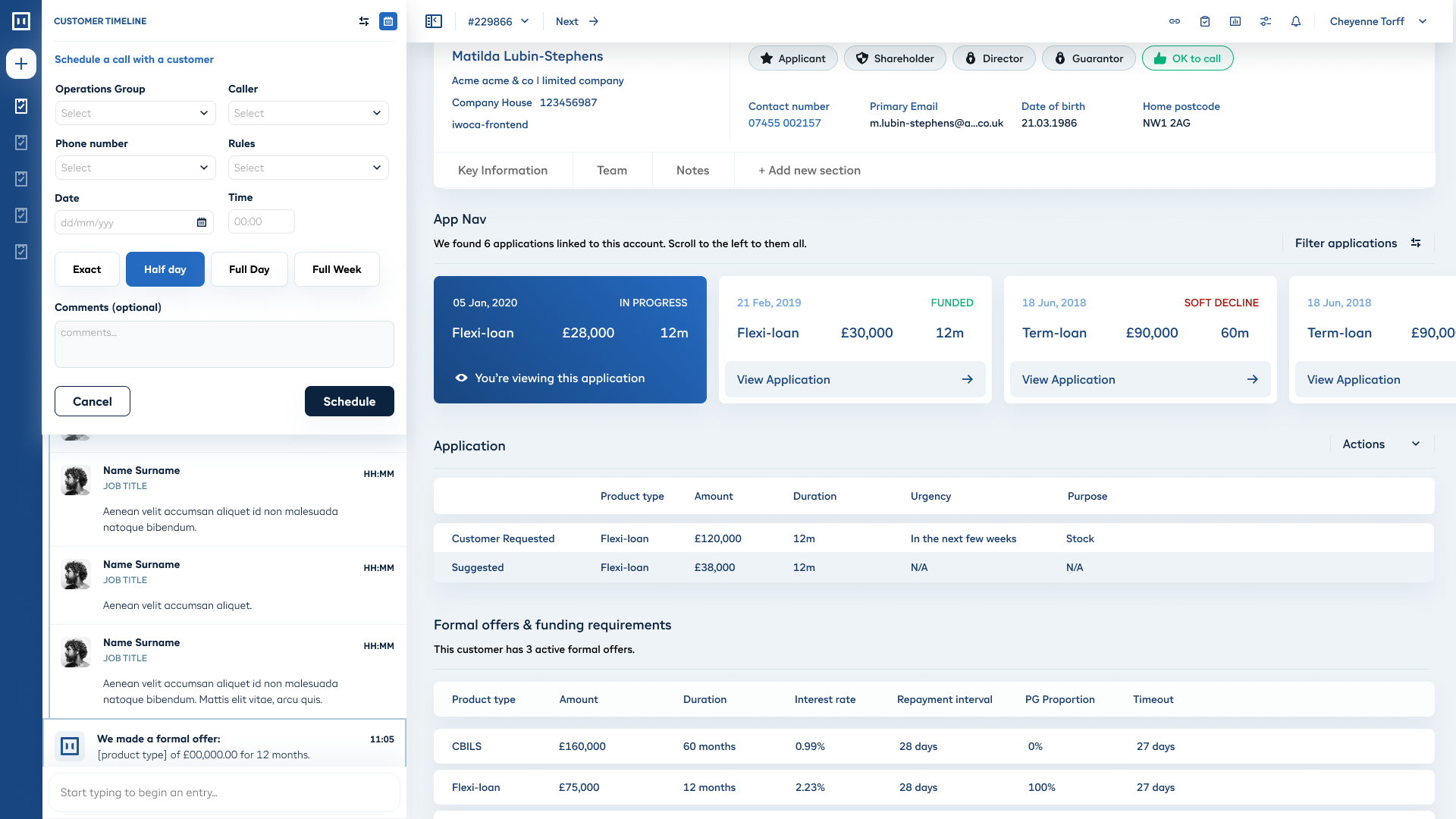
Task: Click the Date input field
Action: point(134,222)
